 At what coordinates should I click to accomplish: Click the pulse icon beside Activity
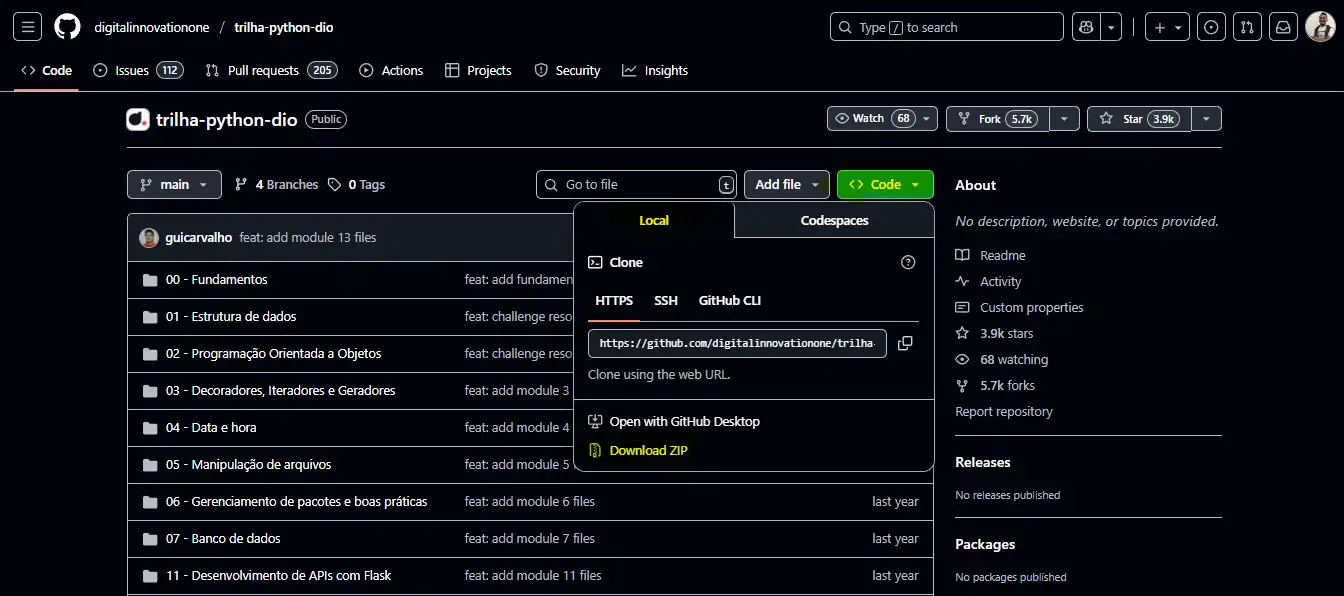pyautogui.click(x=962, y=282)
